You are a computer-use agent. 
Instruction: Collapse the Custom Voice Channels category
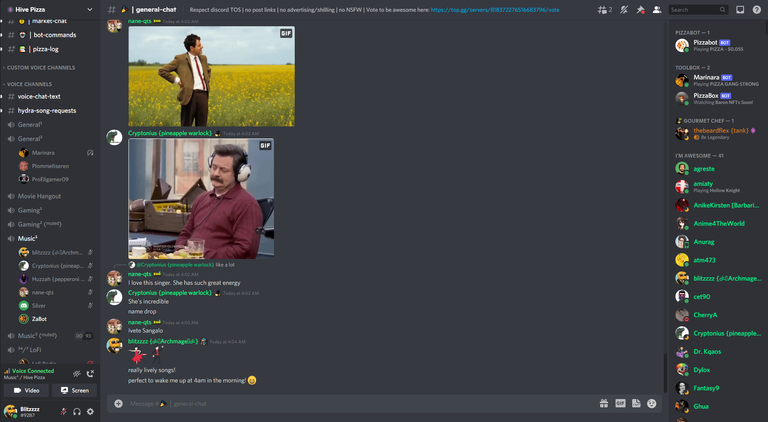click(39, 68)
